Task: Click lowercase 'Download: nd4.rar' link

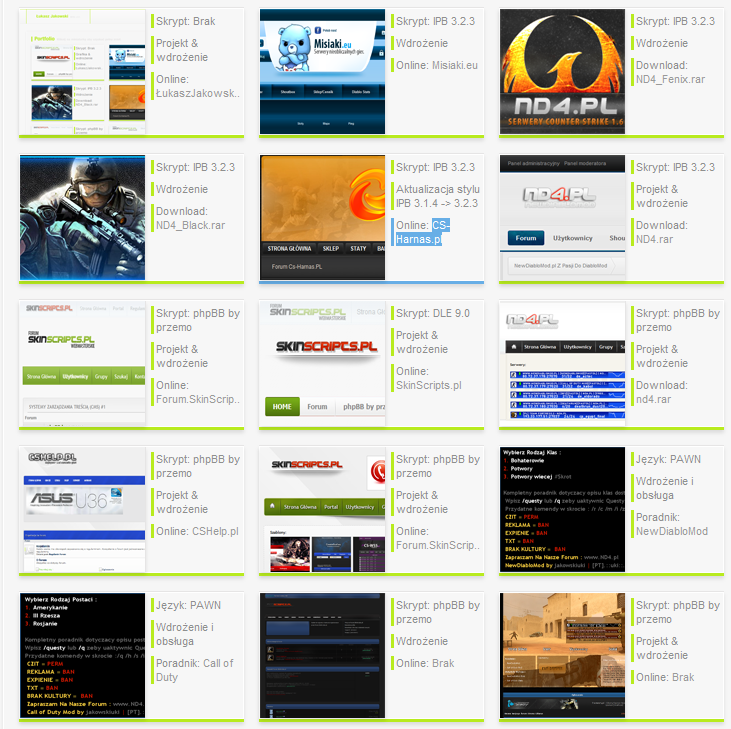Action: pyautogui.click(x=662, y=392)
